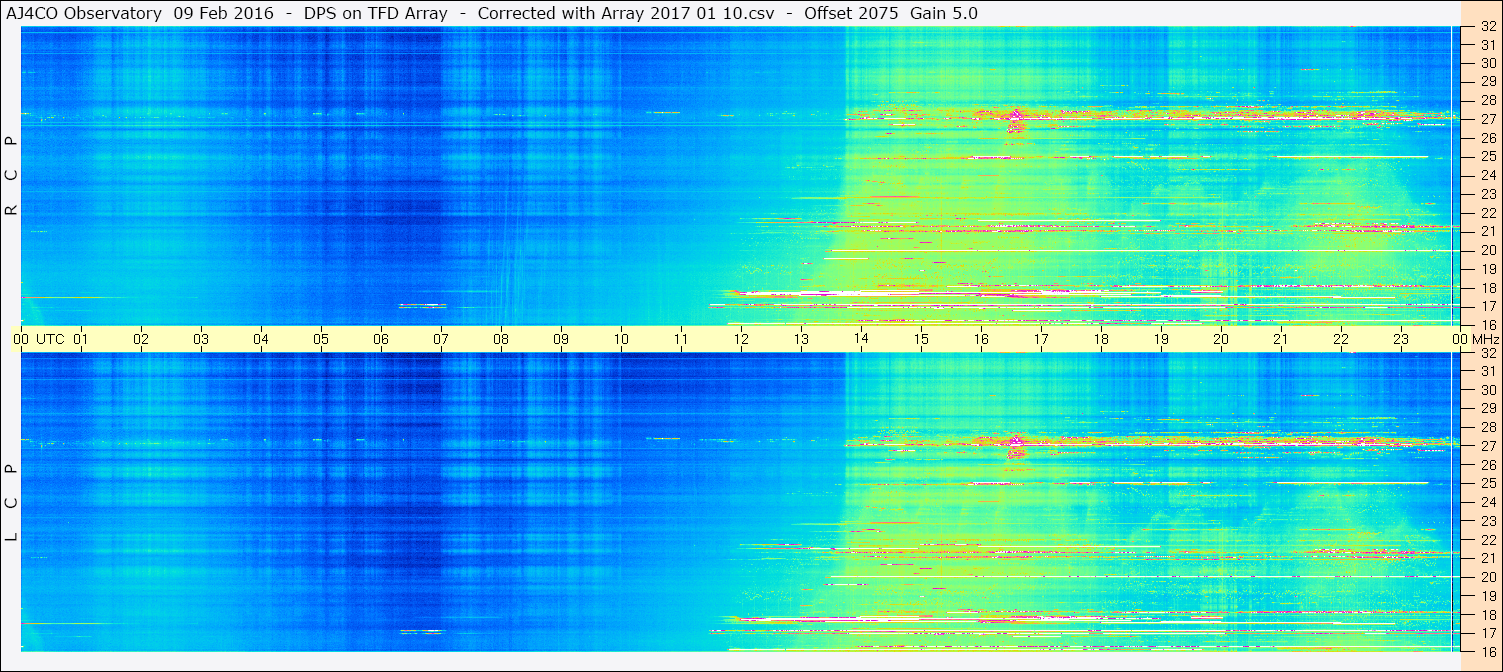
Task: Click the 25 MHz label on the RCP frequency scale
Action: pyautogui.click(x=1487, y=157)
